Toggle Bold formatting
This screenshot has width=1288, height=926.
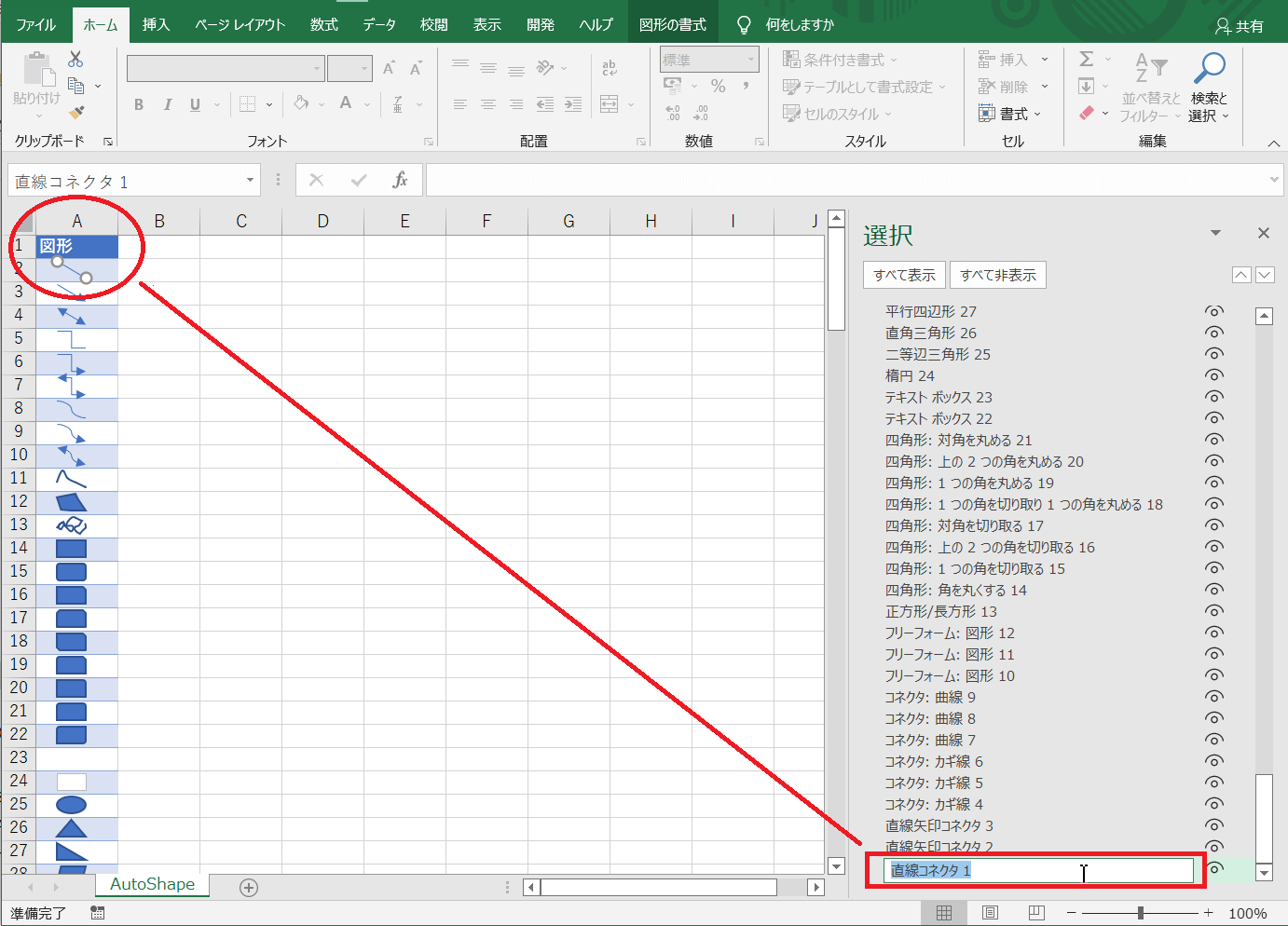(x=138, y=104)
